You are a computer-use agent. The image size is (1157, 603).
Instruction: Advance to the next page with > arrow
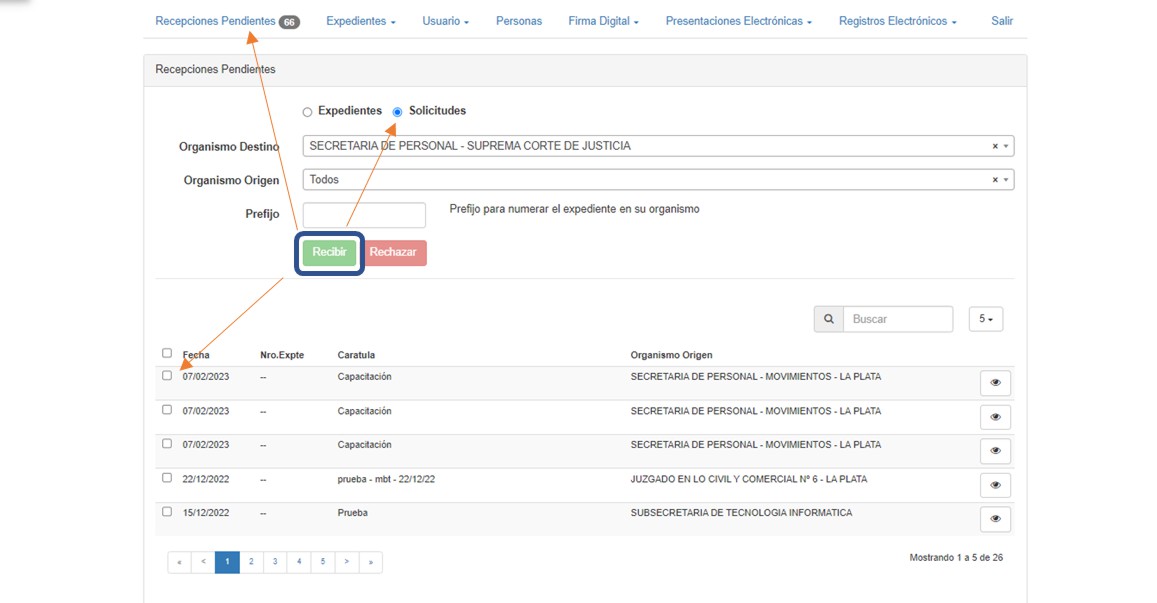[346, 562]
